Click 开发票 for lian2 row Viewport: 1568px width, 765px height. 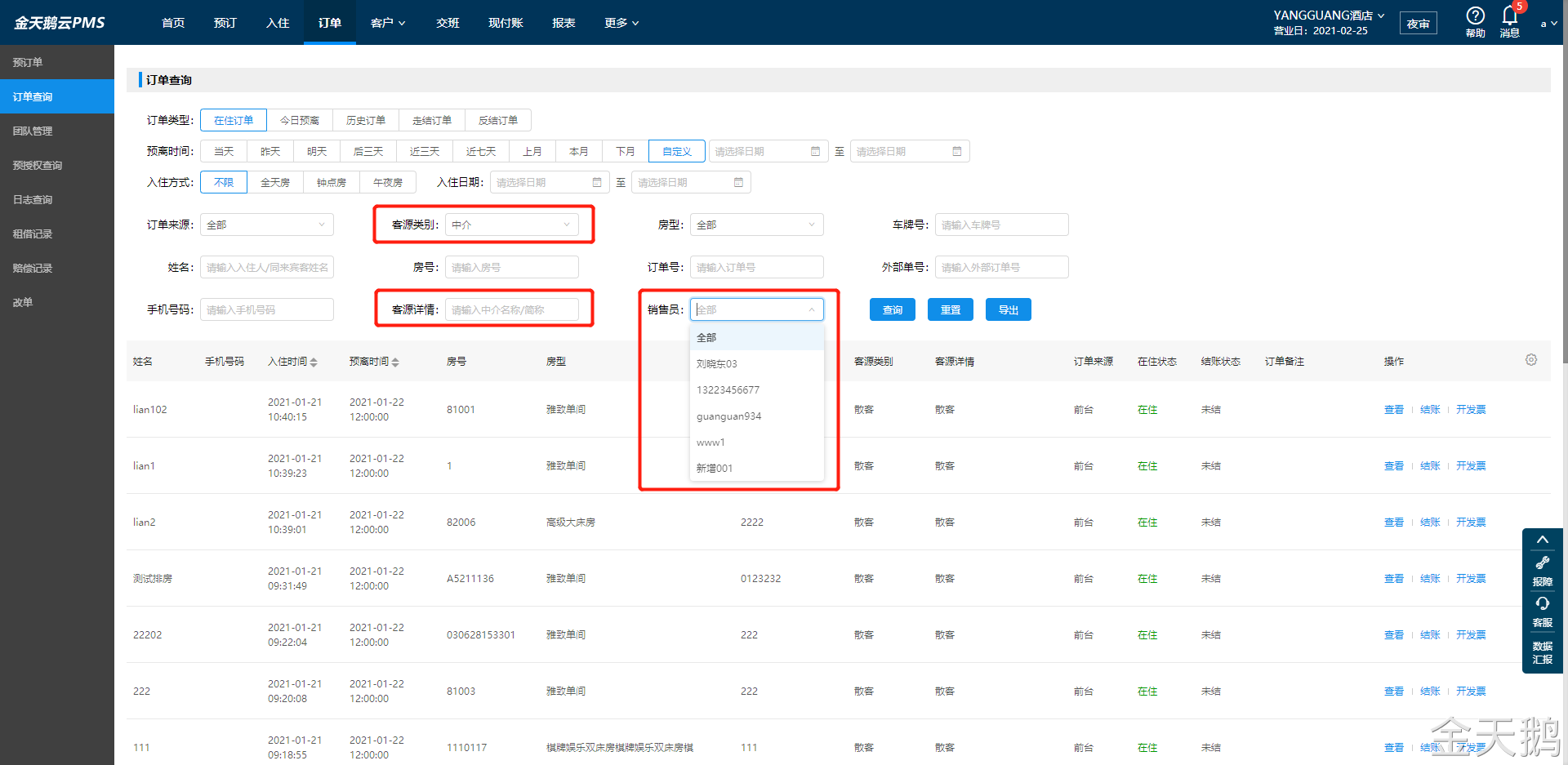pos(1471,523)
